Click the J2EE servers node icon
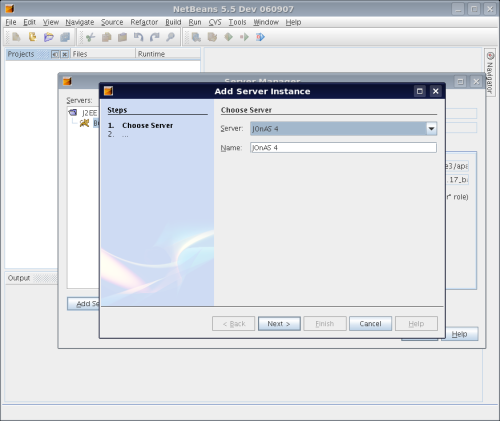Image resolution: width=500 pixels, height=421 pixels. coord(73,113)
